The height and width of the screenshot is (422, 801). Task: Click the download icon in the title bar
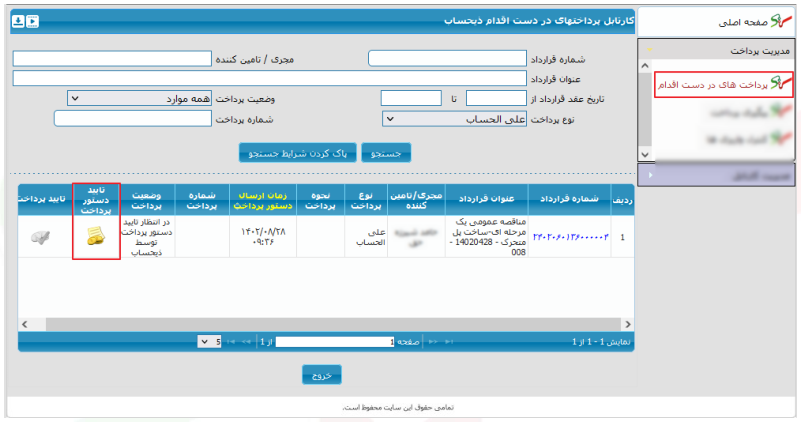click(18, 21)
